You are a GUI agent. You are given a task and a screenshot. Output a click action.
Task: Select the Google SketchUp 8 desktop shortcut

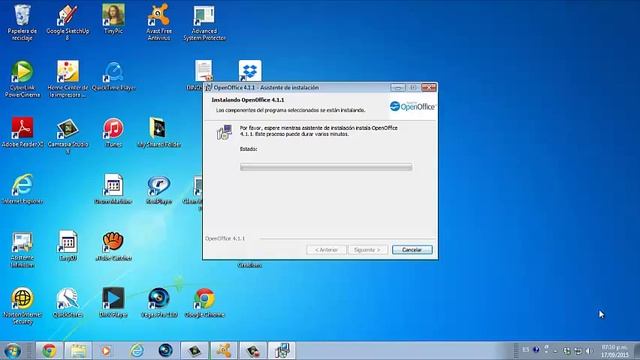(67, 22)
